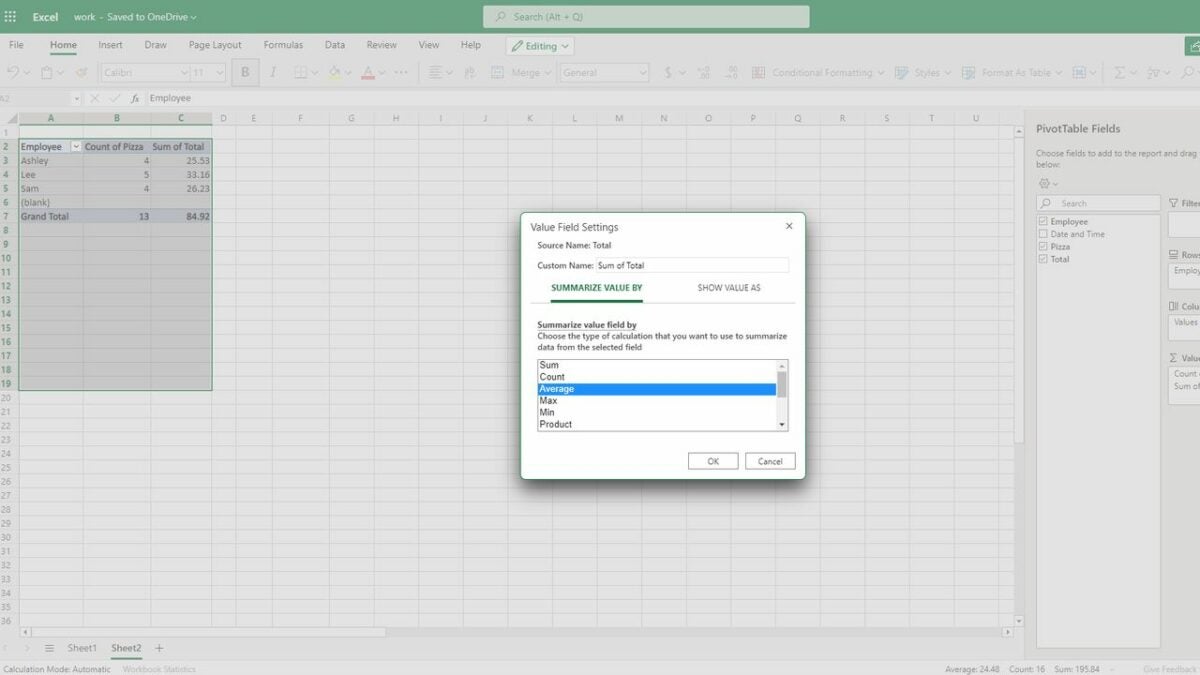
Task: Click the Italic formatting icon
Action: (272, 73)
